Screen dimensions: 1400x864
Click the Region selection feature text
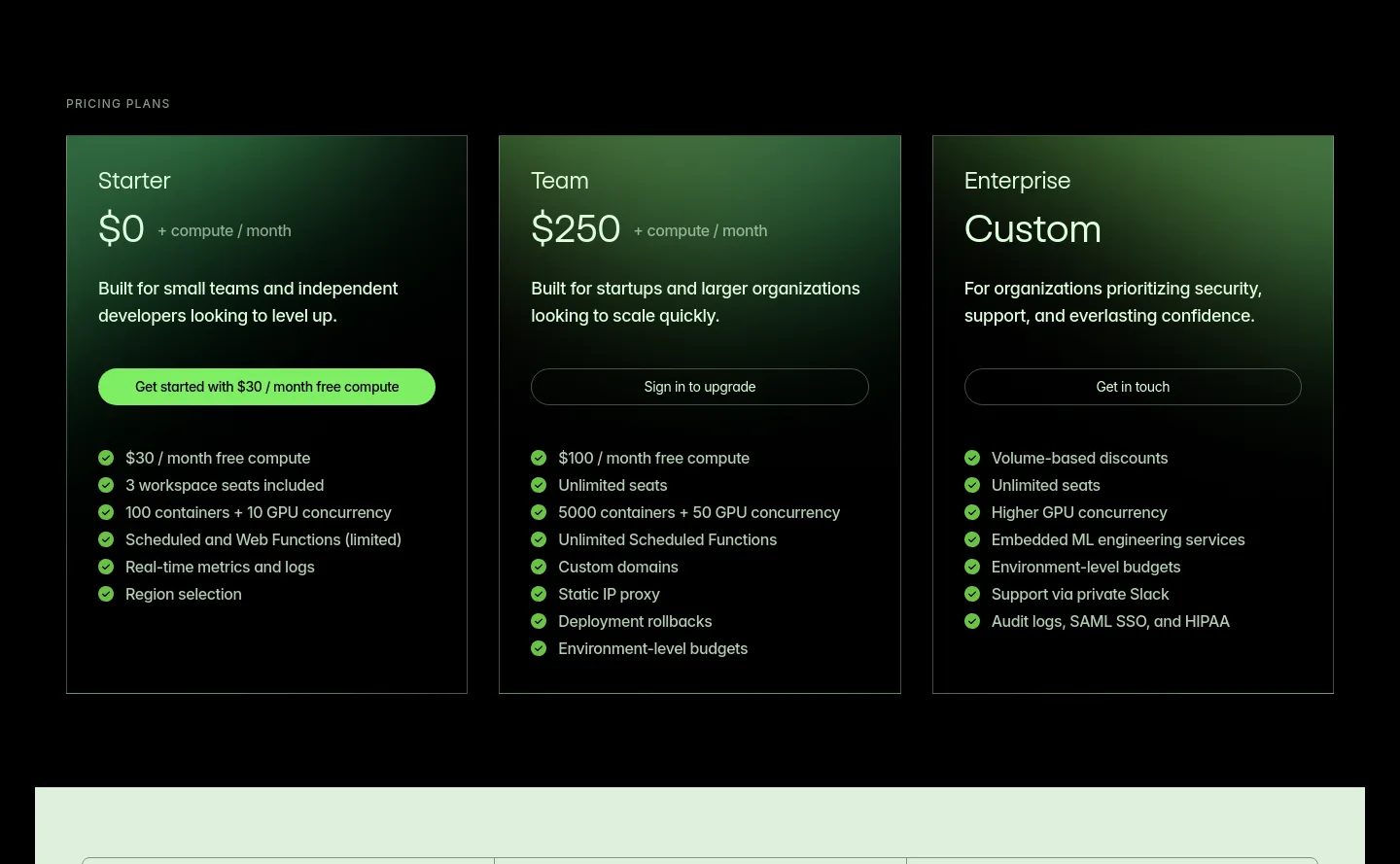click(184, 594)
